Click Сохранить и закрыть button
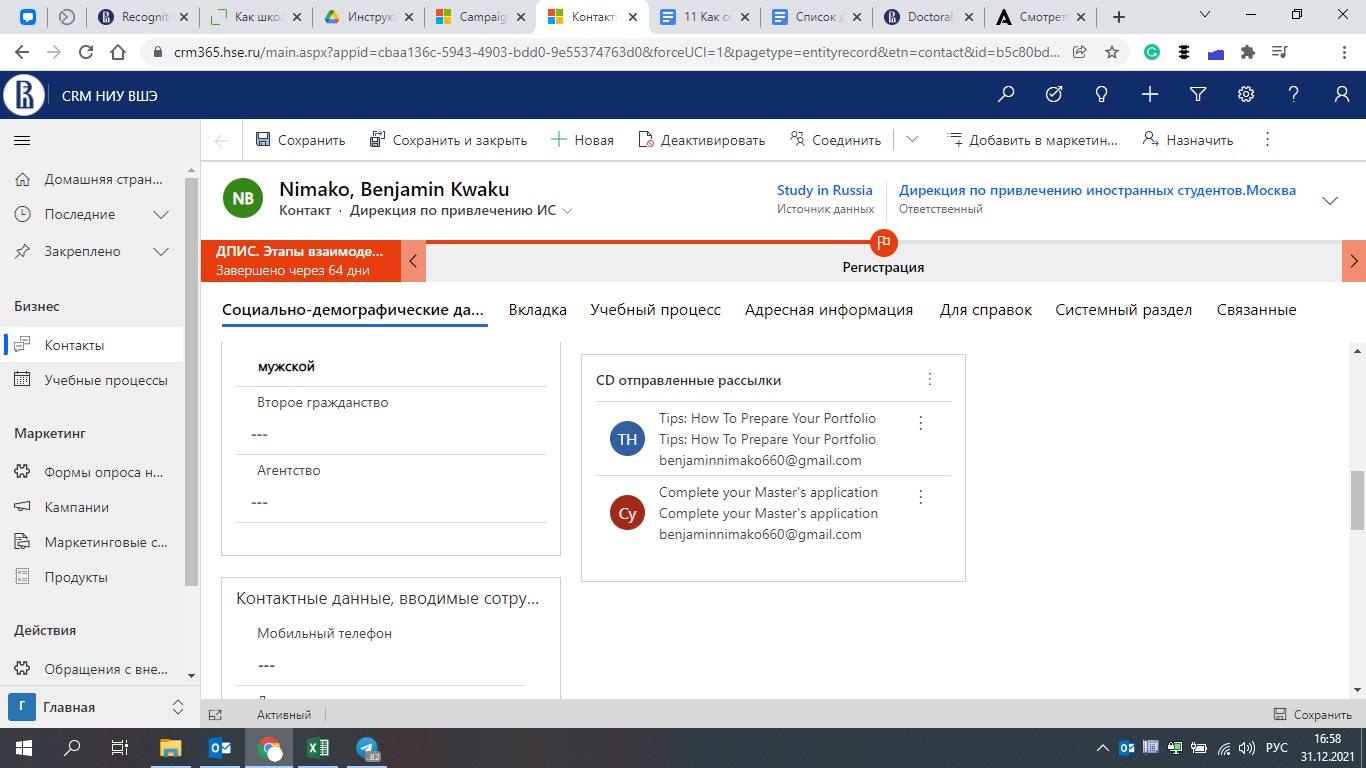The image size is (1366, 768). [448, 140]
